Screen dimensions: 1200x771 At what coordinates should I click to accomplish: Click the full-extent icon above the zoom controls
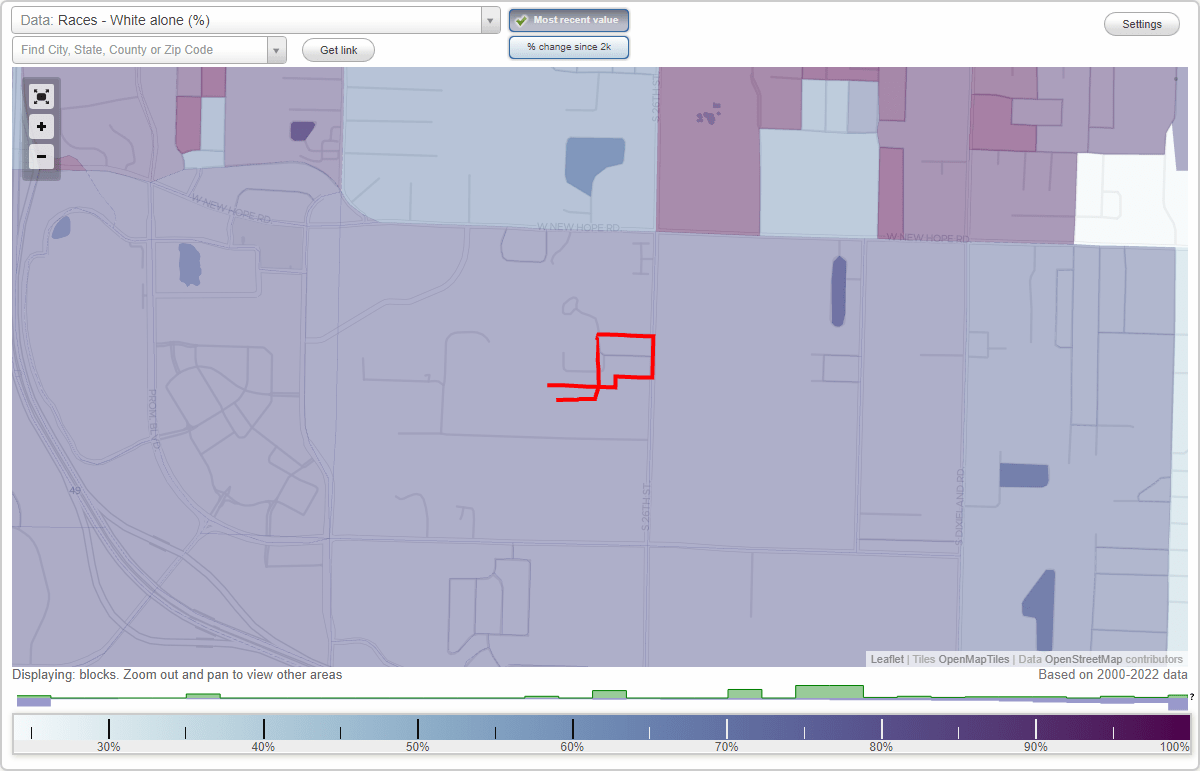[x=41, y=96]
